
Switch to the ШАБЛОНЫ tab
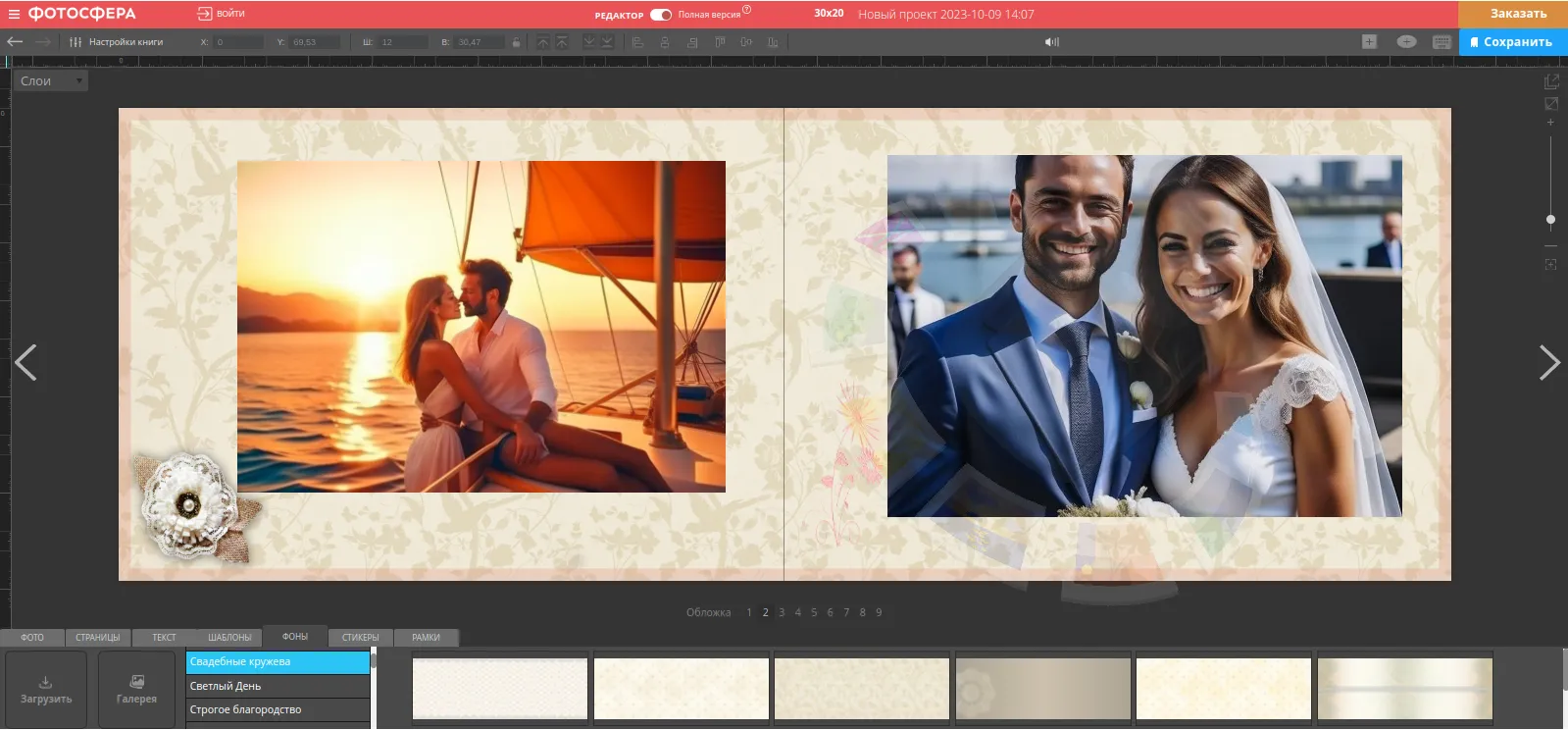click(x=229, y=638)
